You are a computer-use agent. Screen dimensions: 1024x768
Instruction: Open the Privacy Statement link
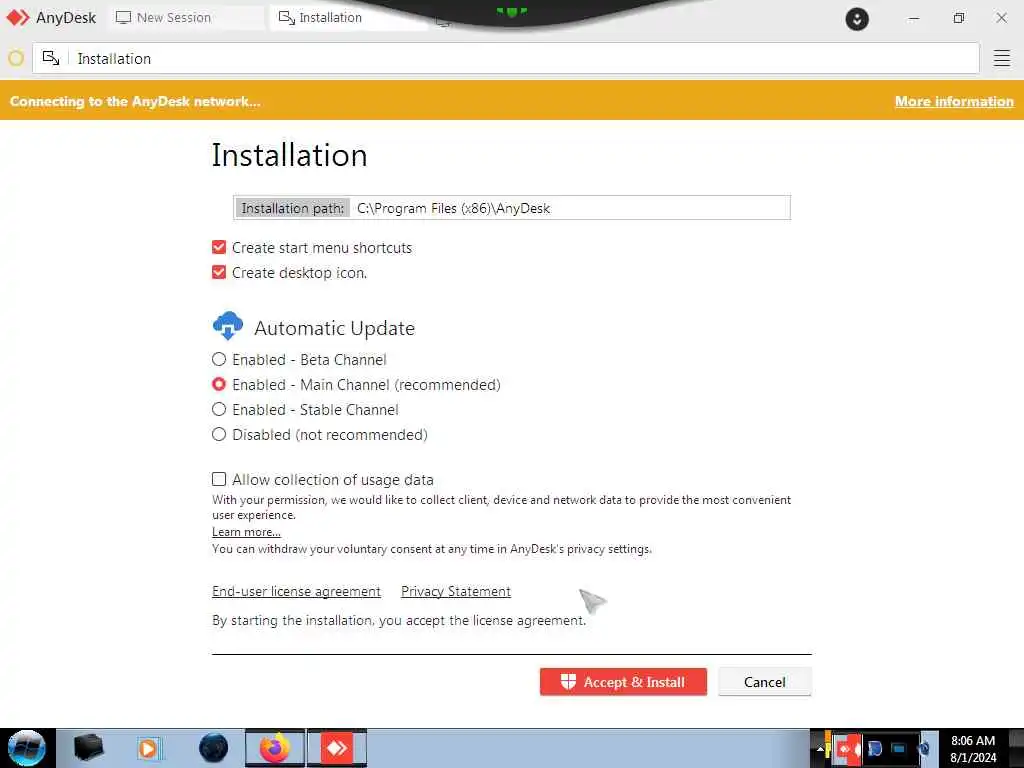[456, 591]
